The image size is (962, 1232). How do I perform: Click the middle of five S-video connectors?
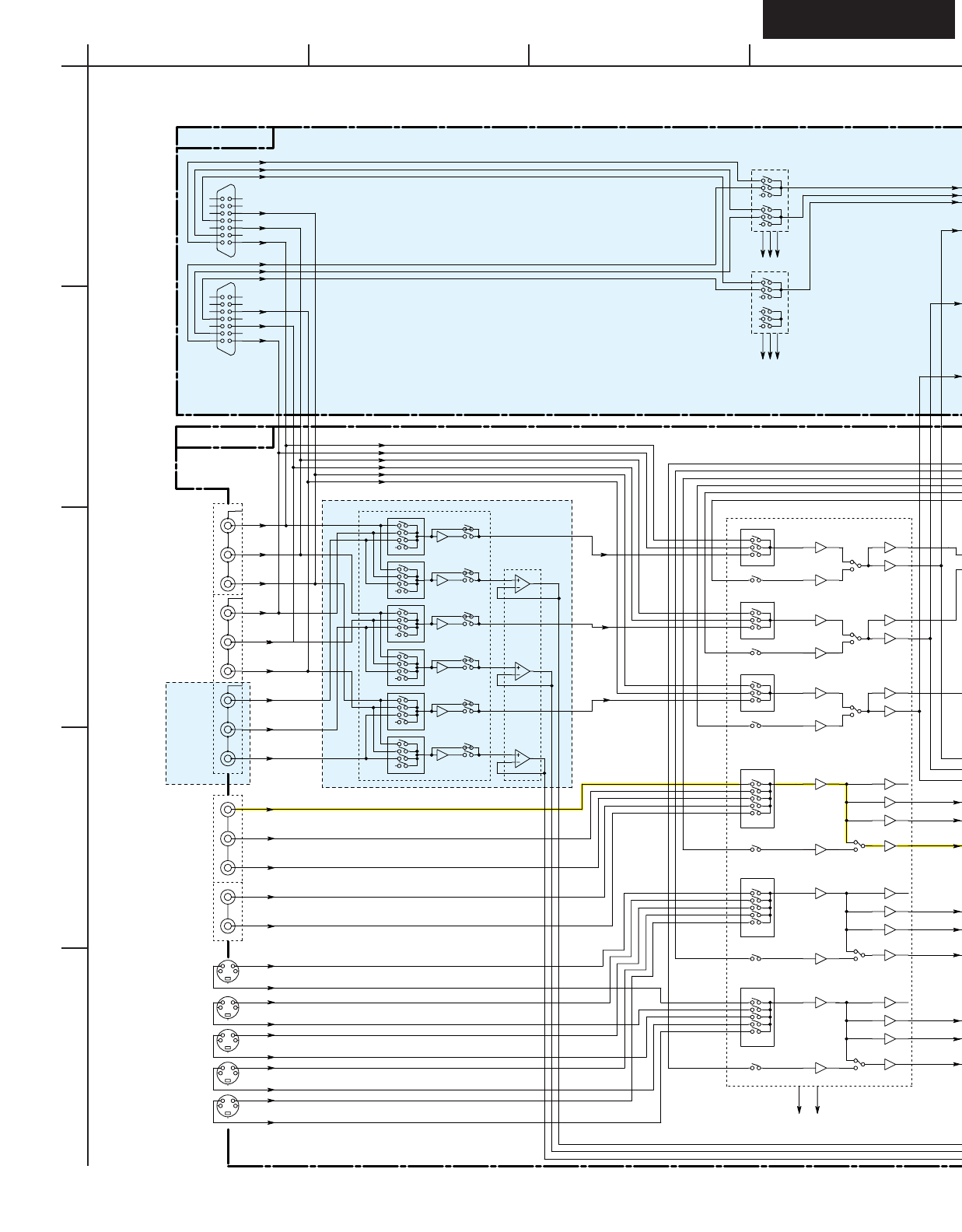[226, 1040]
